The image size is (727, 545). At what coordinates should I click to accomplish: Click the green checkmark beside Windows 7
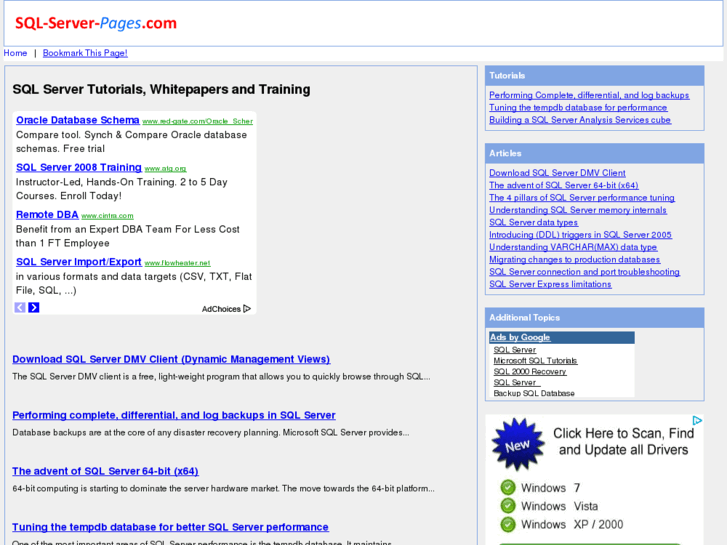pyautogui.click(x=508, y=487)
